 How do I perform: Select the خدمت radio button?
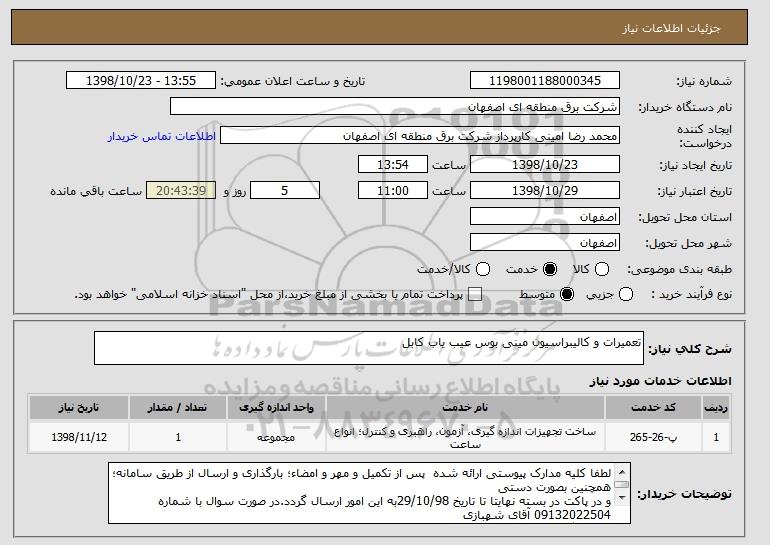coord(550,269)
